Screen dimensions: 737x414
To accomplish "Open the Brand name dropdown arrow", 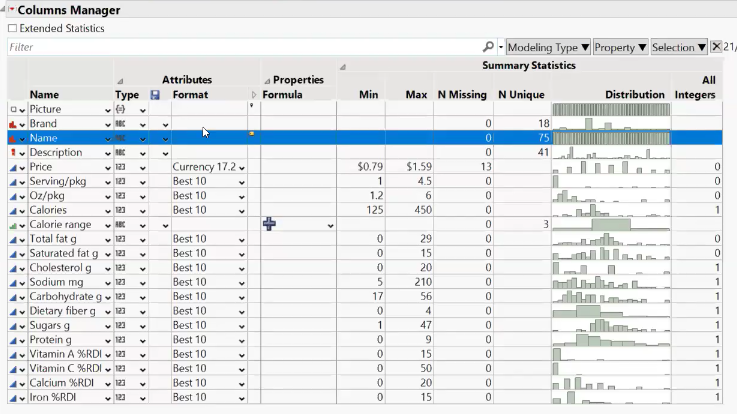I will [108, 125].
